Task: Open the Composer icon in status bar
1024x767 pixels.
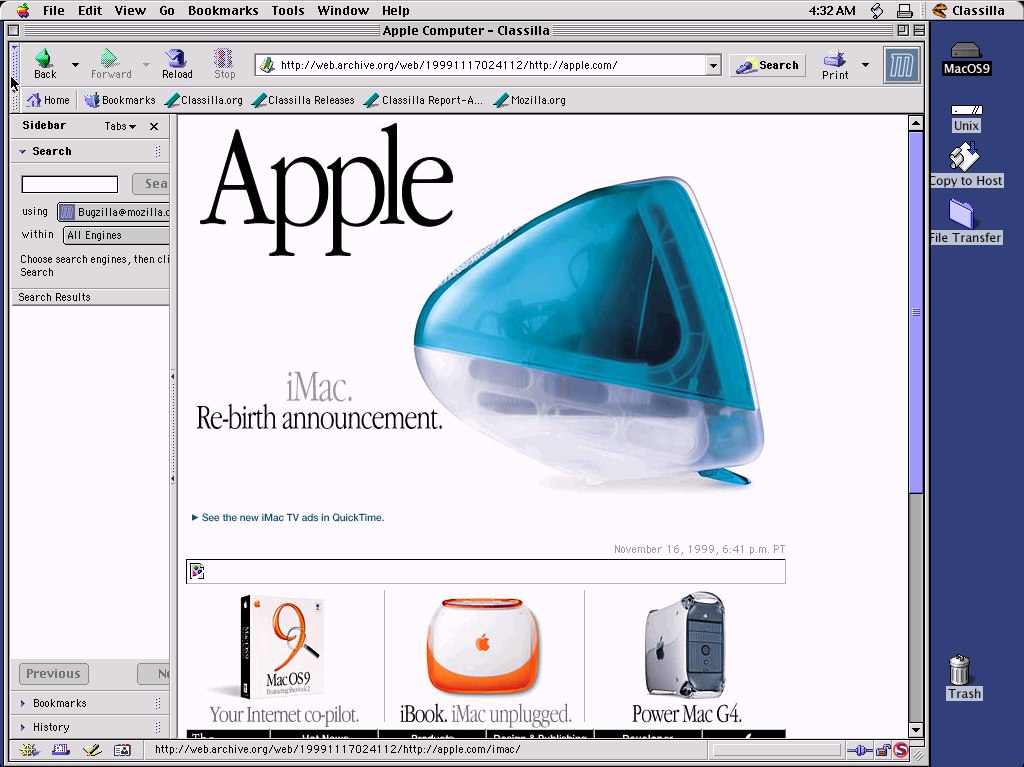Action: pos(91,750)
